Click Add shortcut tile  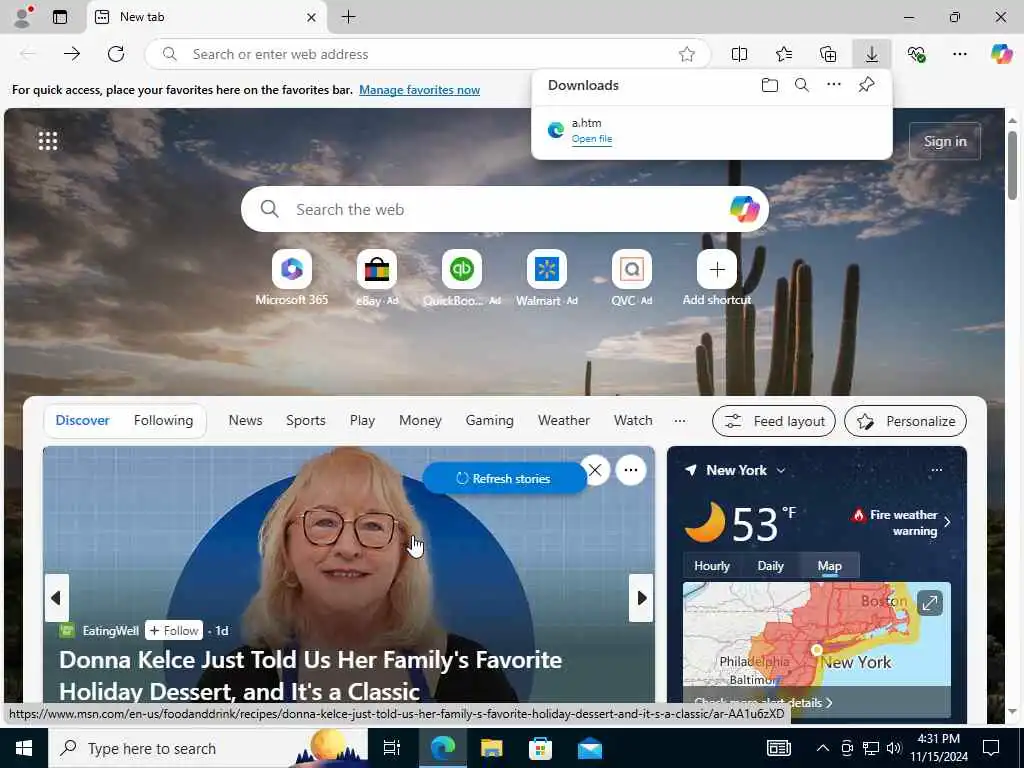pyautogui.click(x=716, y=278)
